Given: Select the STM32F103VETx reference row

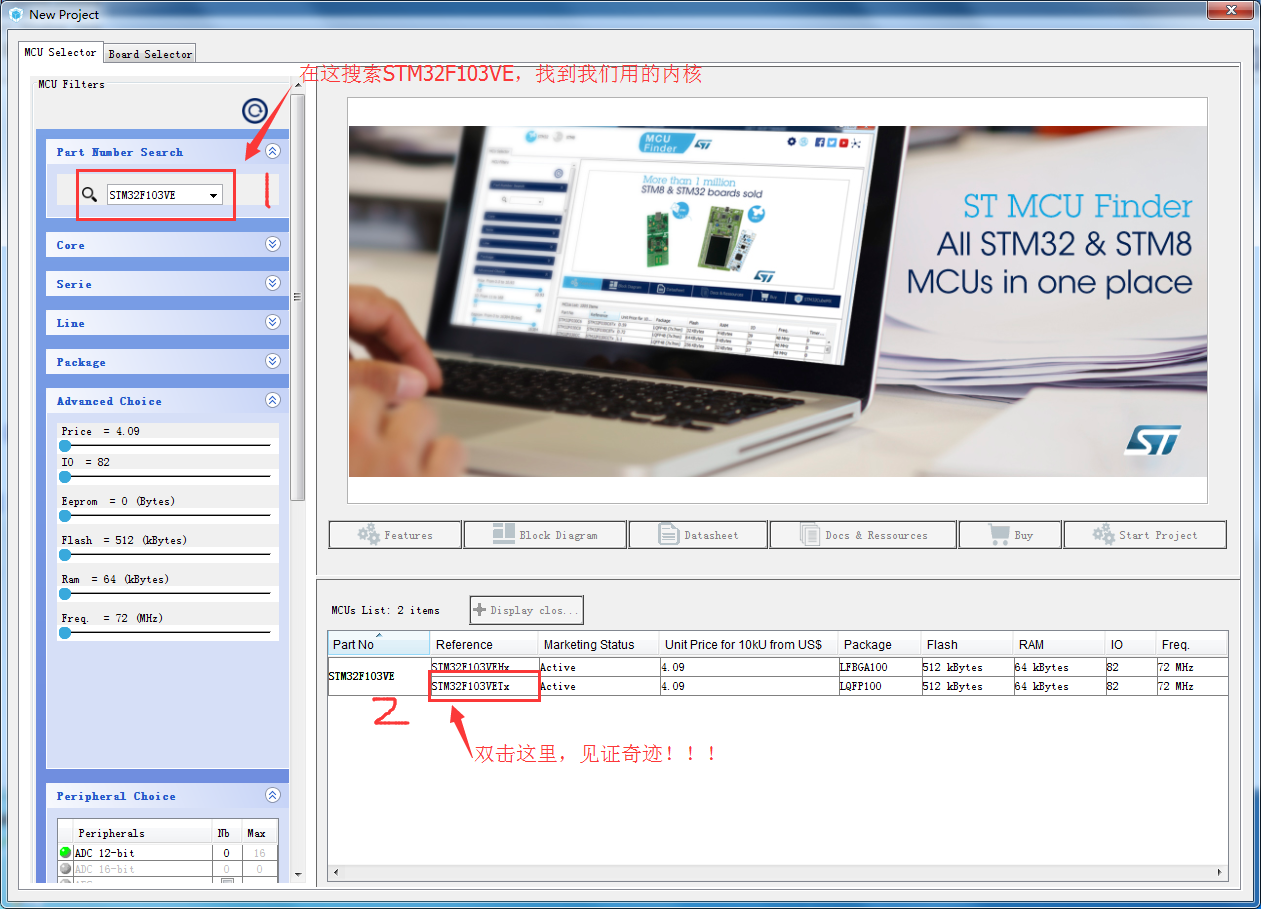Looking at the screenshot, I should [484, 687].
